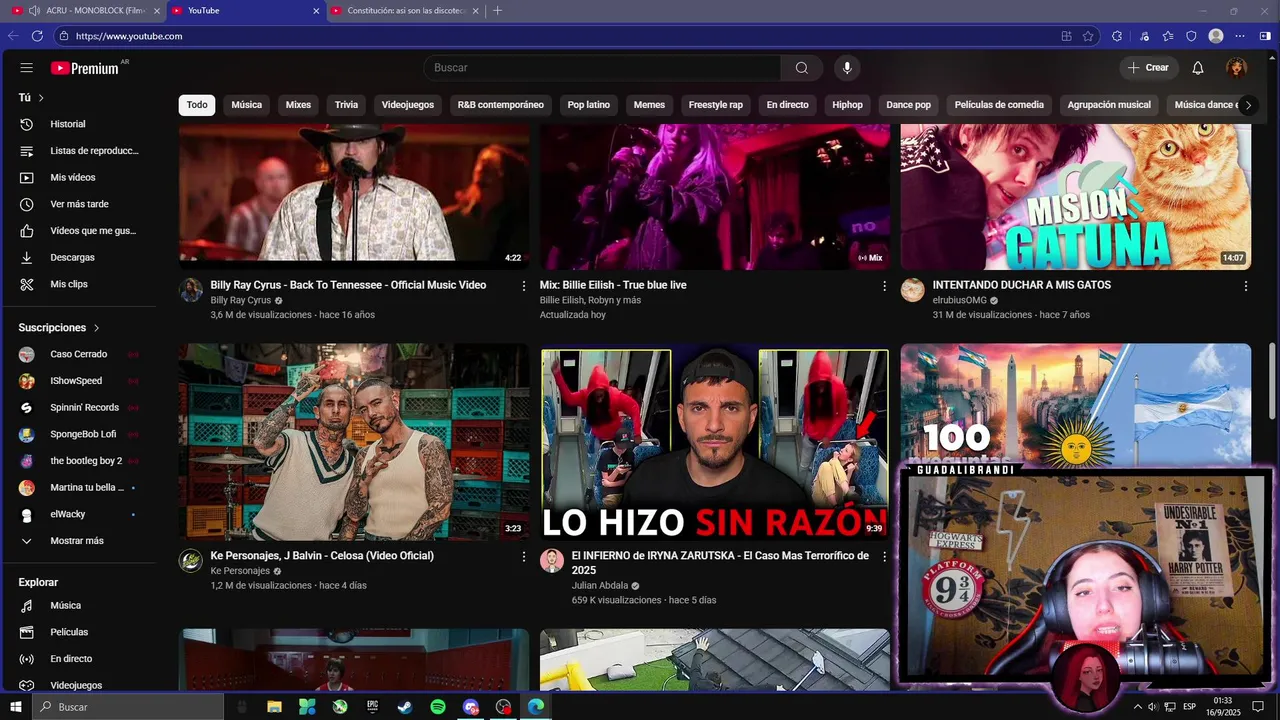Expand the Tú section chevron
Screen dimensions: 1280x720
click(41, 98)
